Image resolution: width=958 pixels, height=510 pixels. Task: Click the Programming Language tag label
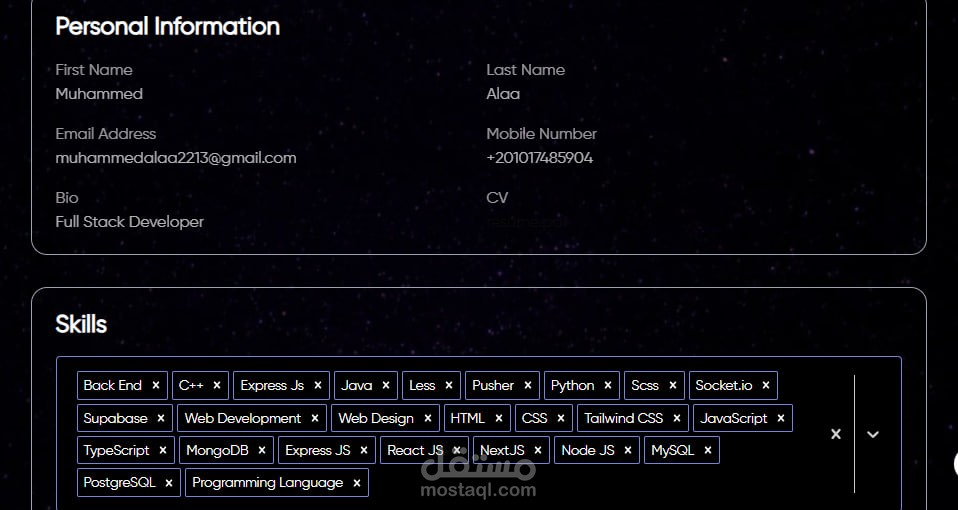268,483
